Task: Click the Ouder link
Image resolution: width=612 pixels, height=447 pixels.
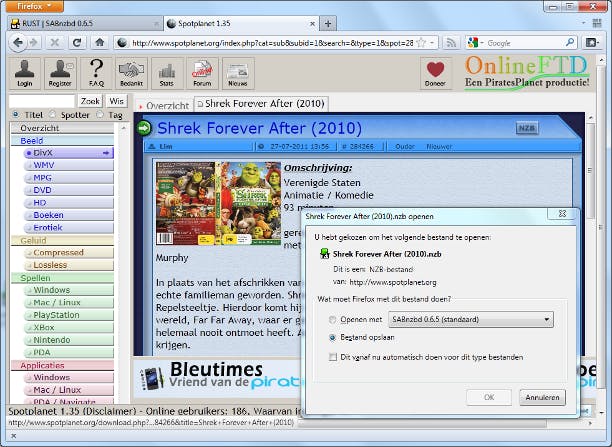Action: click(405, 147)
